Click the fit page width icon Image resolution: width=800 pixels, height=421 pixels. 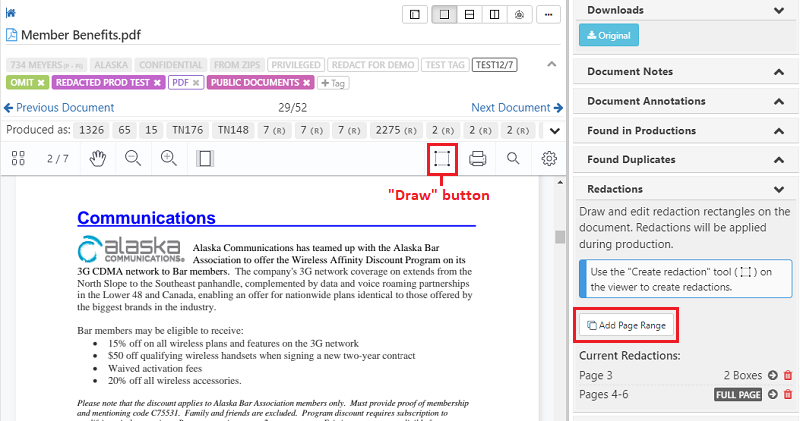[x=205, y=159]
